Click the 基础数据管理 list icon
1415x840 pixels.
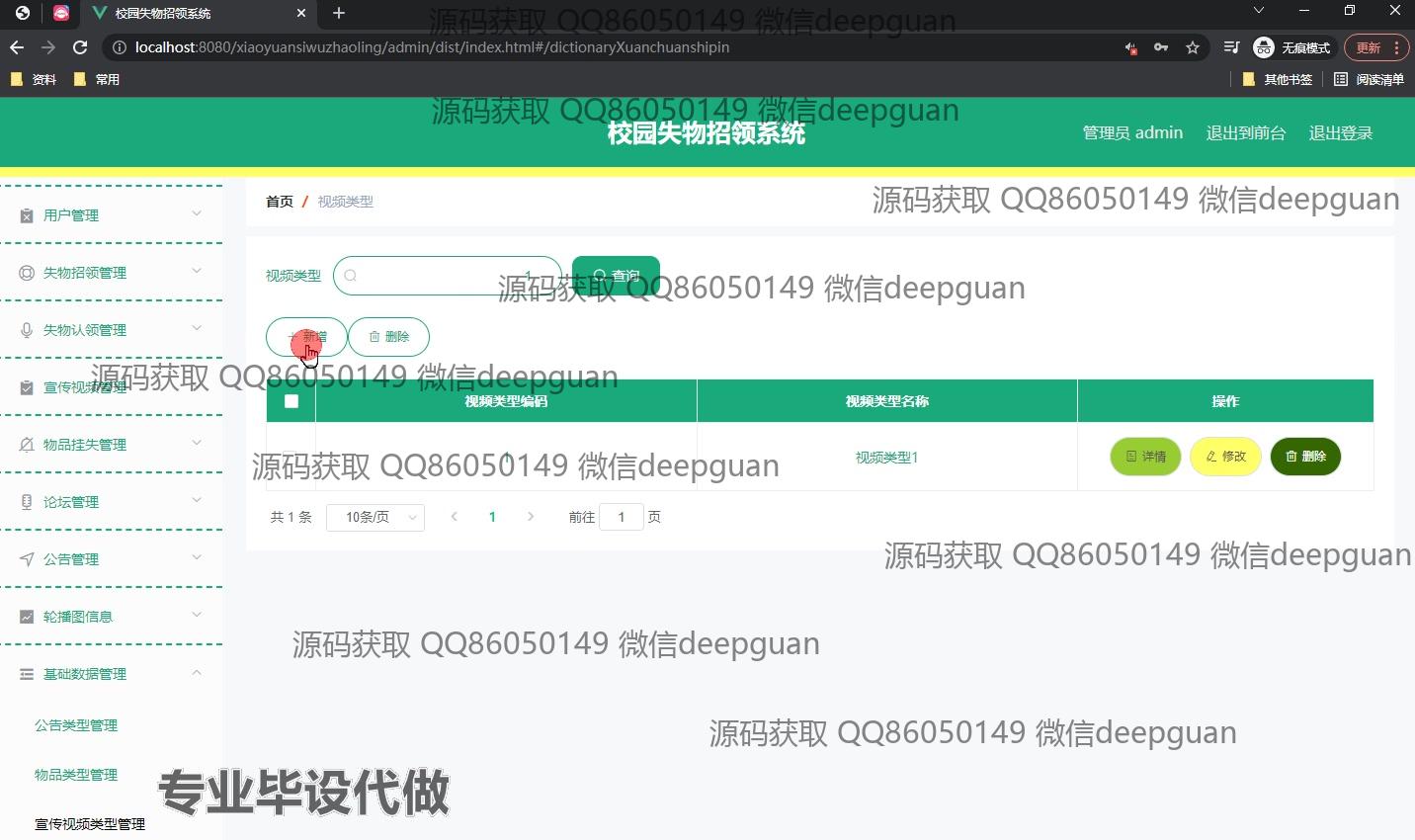tap(26, 673)
